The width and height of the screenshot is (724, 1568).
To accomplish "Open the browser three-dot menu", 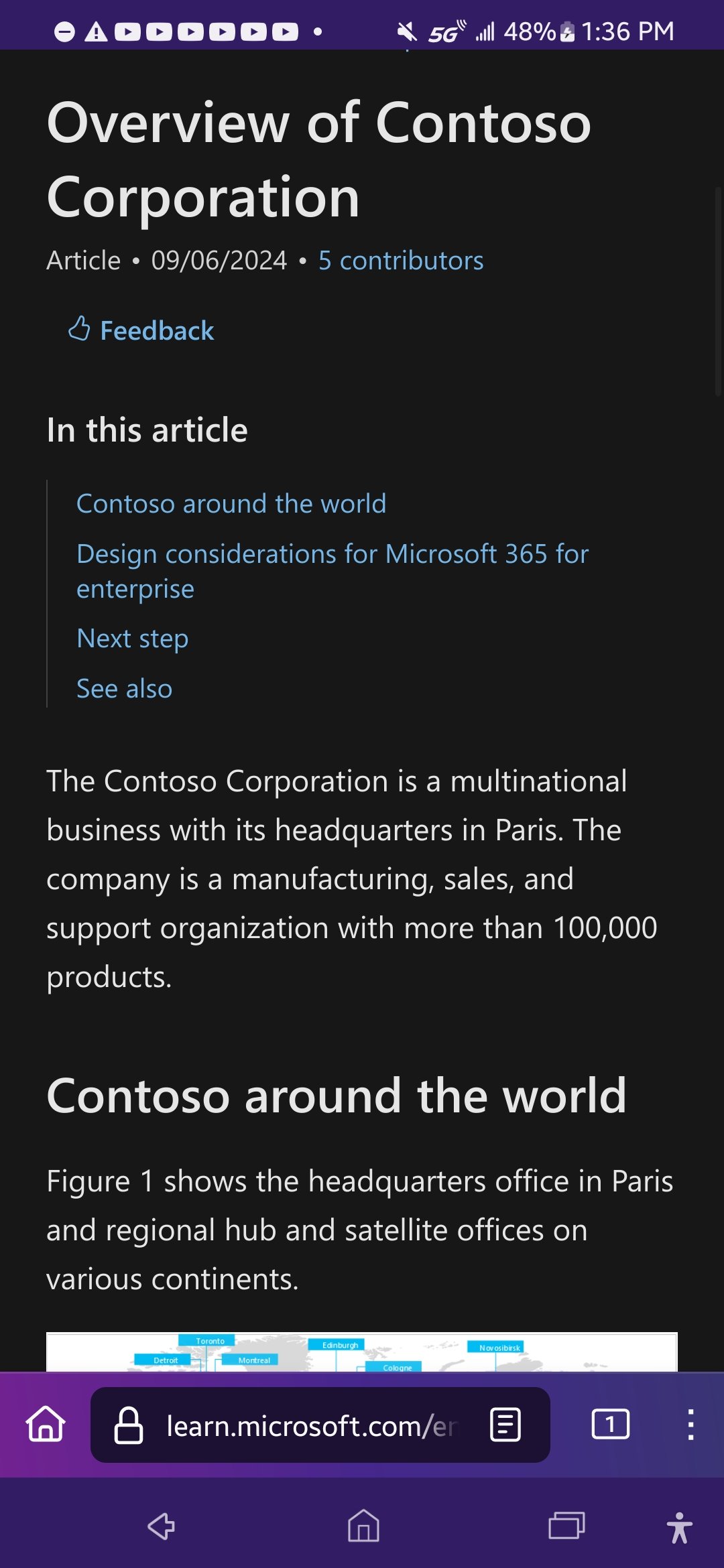I will pyautogui.click(x=690, y=1424).
